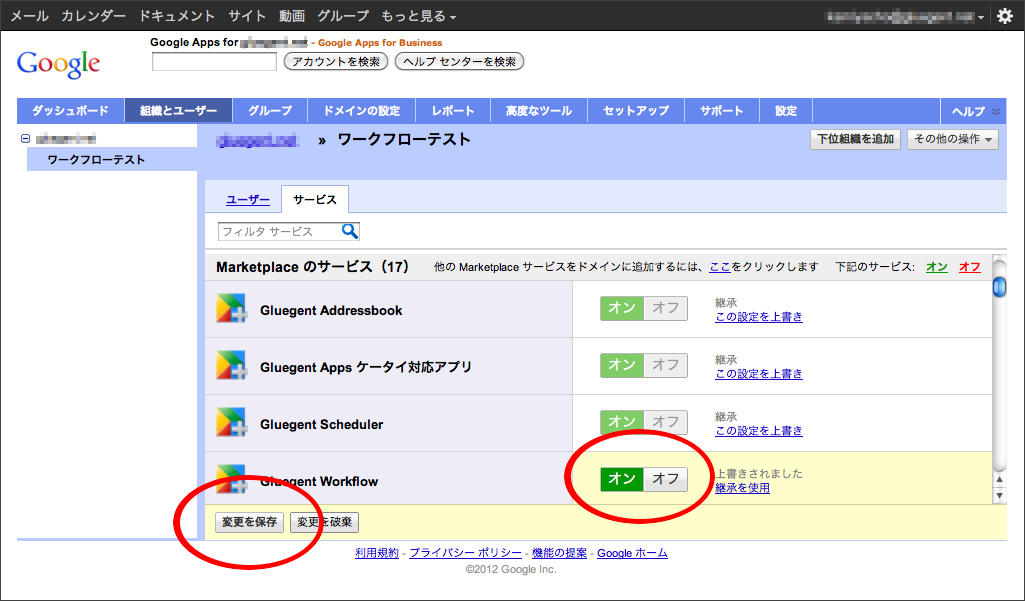Expand the ヘルプ menu in navigation bar
Image resolution: width=1025 pixels, height=601 pixels.
click(x=974, y=111)
